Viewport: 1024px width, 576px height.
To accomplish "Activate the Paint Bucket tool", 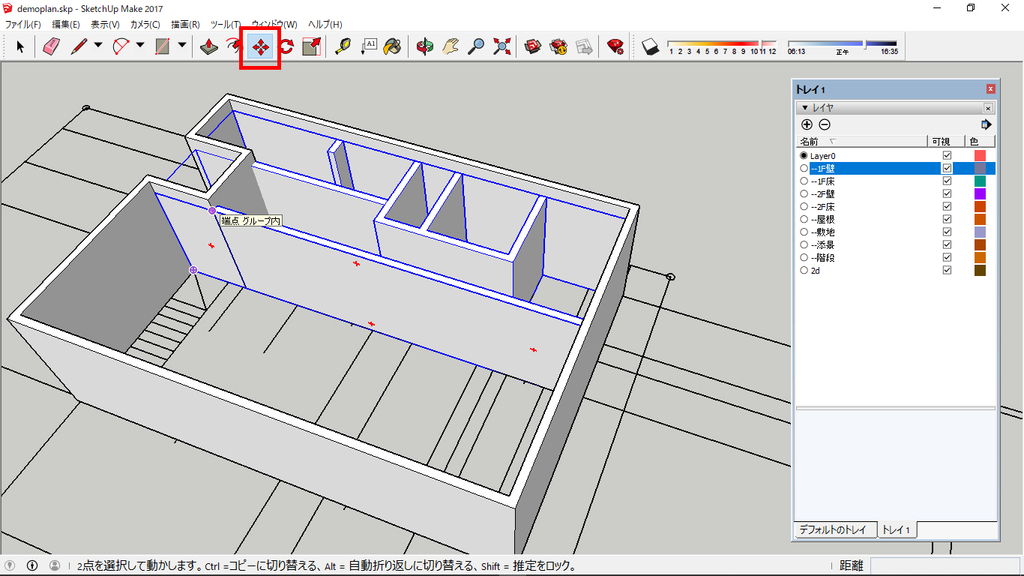I will 392,46.
